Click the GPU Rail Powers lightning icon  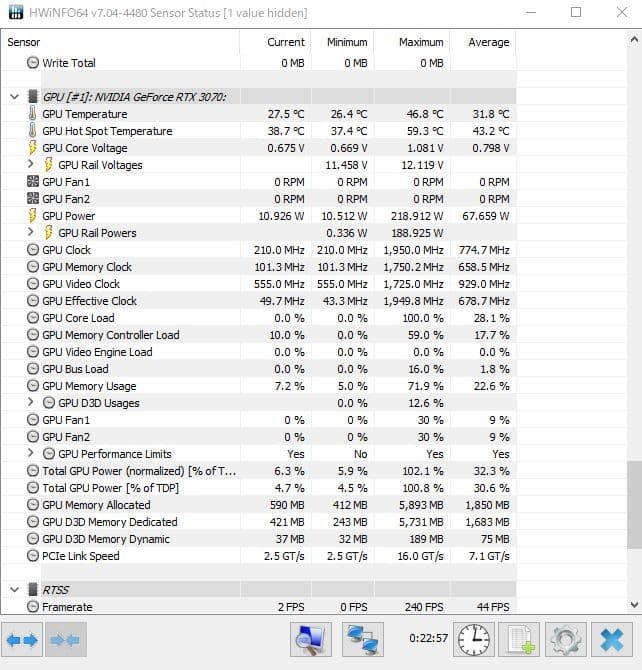[x=49, y=233]
